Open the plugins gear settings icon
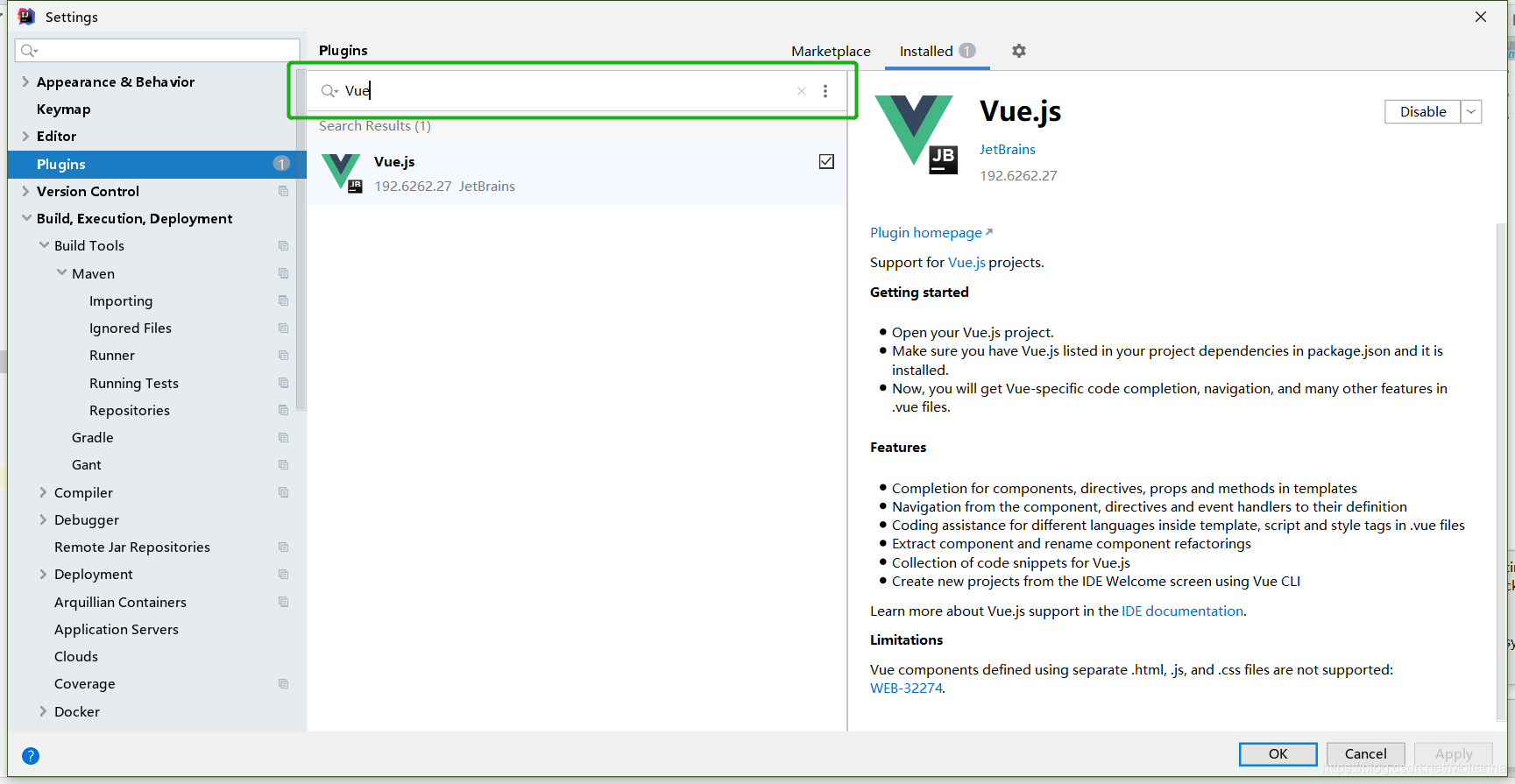 point(1018,51)
